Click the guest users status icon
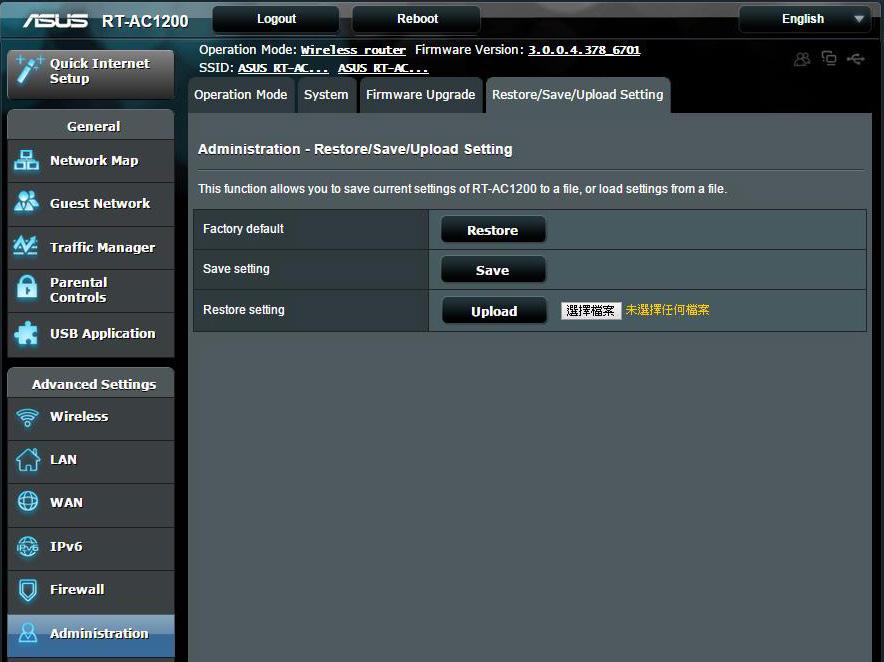This screenshot has height=662, width=884. 802,59
